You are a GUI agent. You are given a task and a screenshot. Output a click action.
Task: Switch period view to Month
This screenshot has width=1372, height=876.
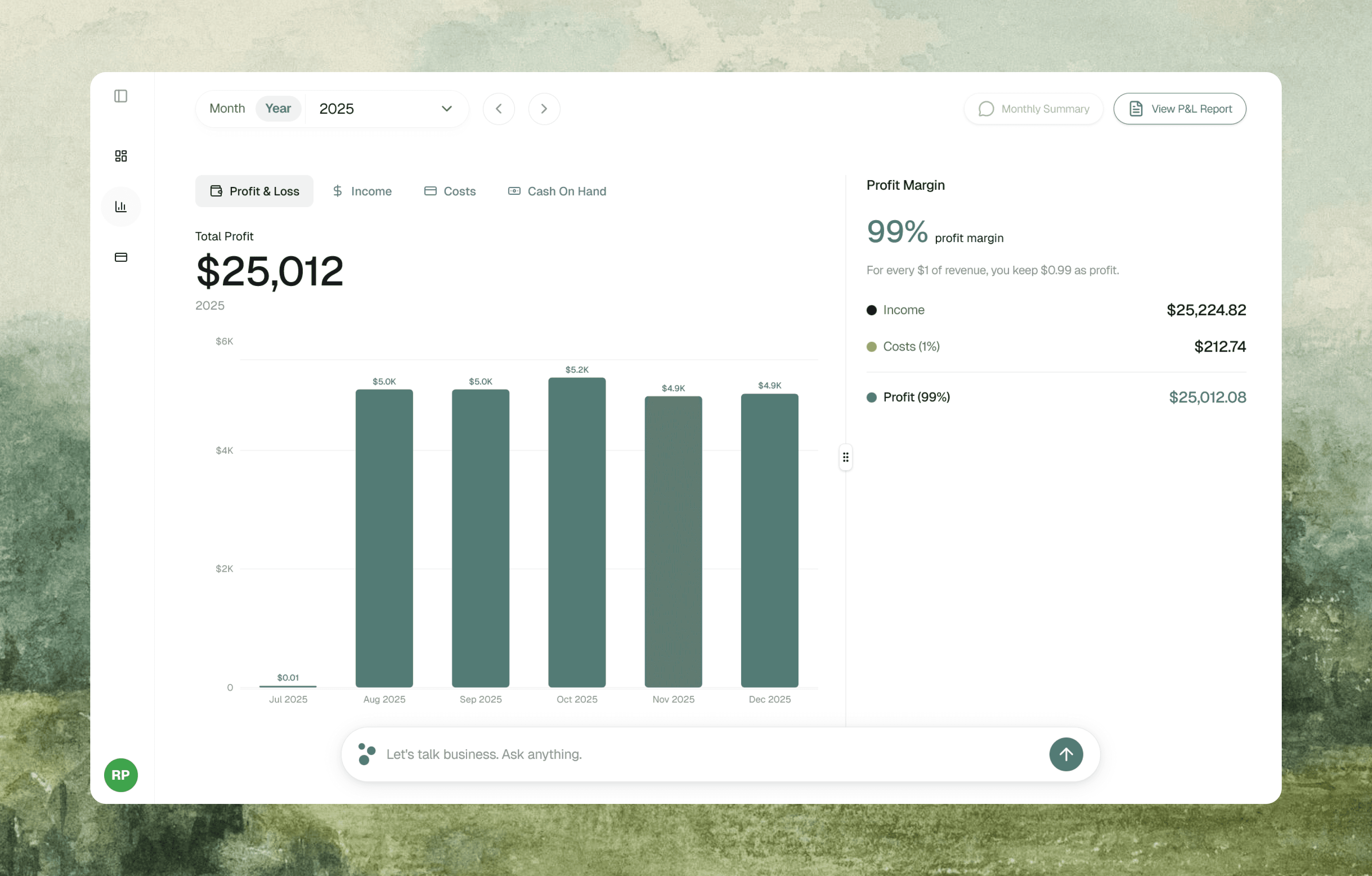[227, 108]
